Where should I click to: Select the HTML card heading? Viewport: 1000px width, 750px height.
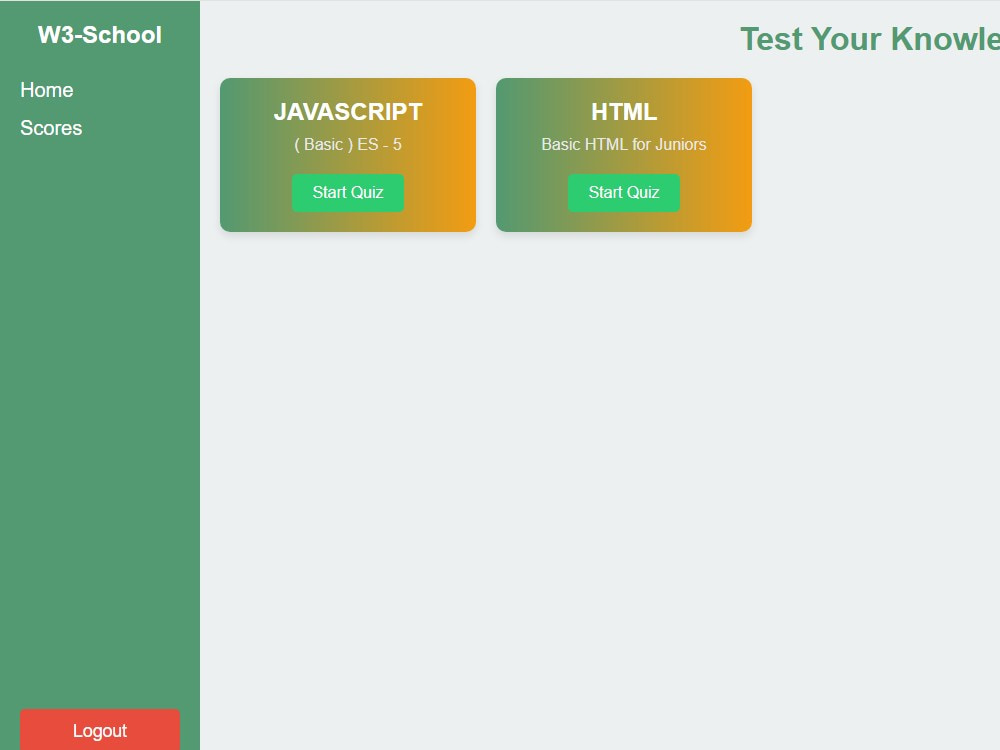pos(624,112)
